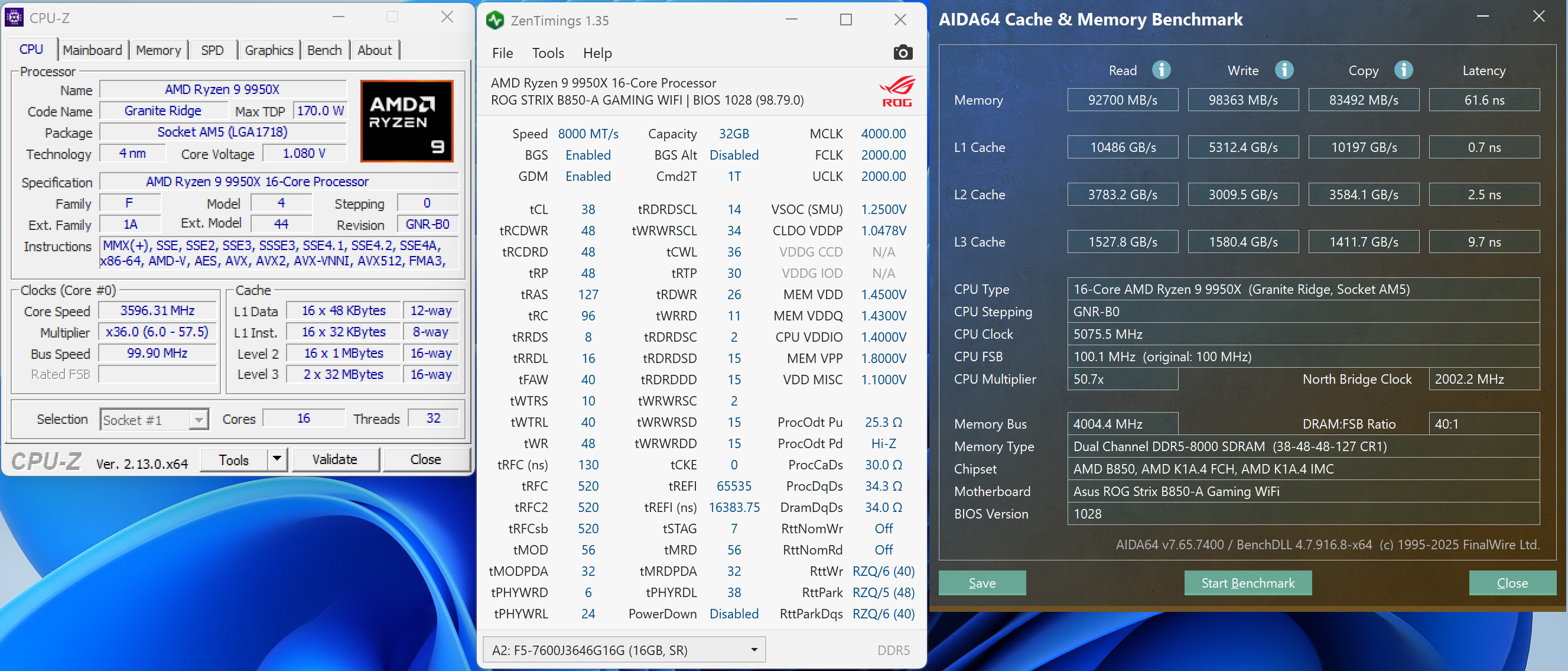
Task: Click the BIOS Version field 1028 in AIDA64
Action: click(1303, 514)
